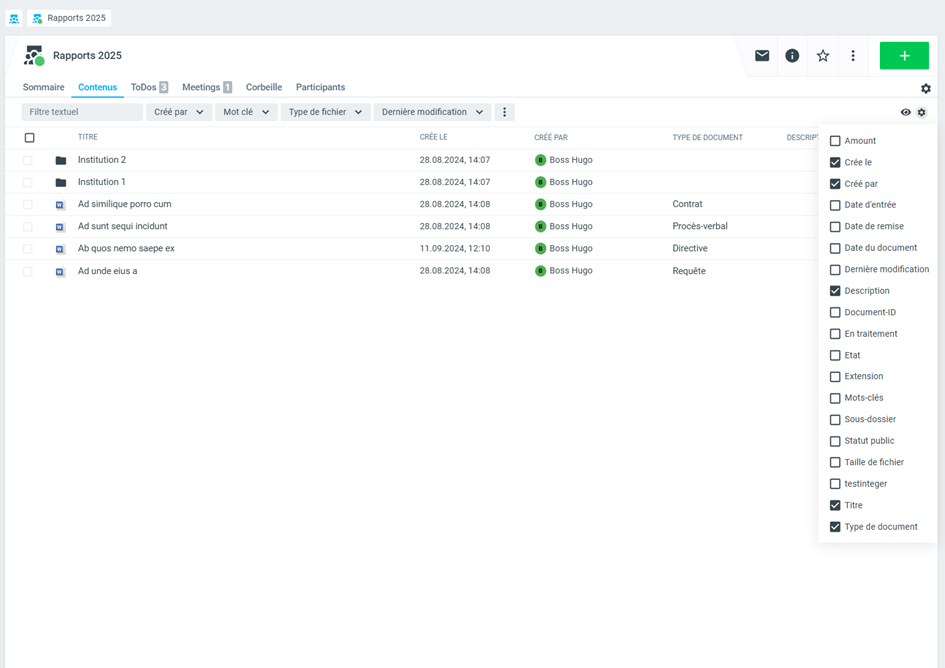Expand the Dernière modification filter
945x668 pixels.
432,112
